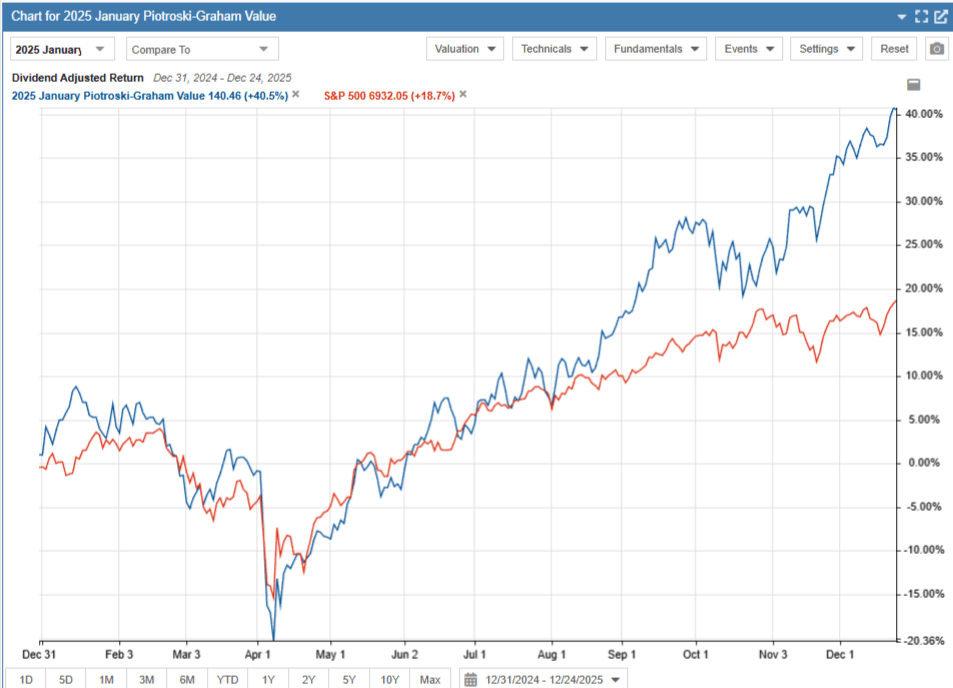This screenshot has width=953, height=688.
Task: Click the Dec 1 x-axis label
Action: point(840,655)
